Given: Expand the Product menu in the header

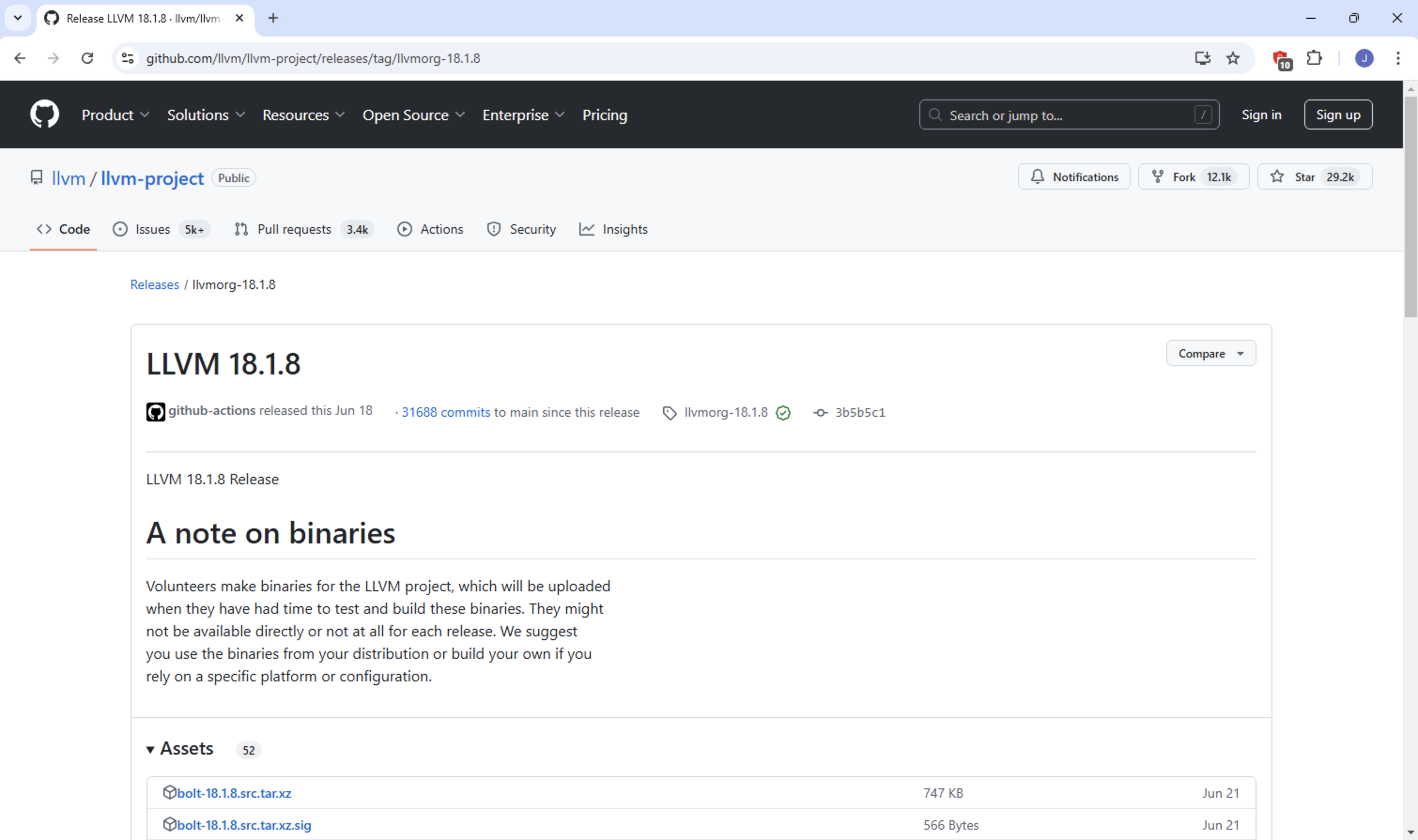Looking at the screenshot, I should [115, 115].
